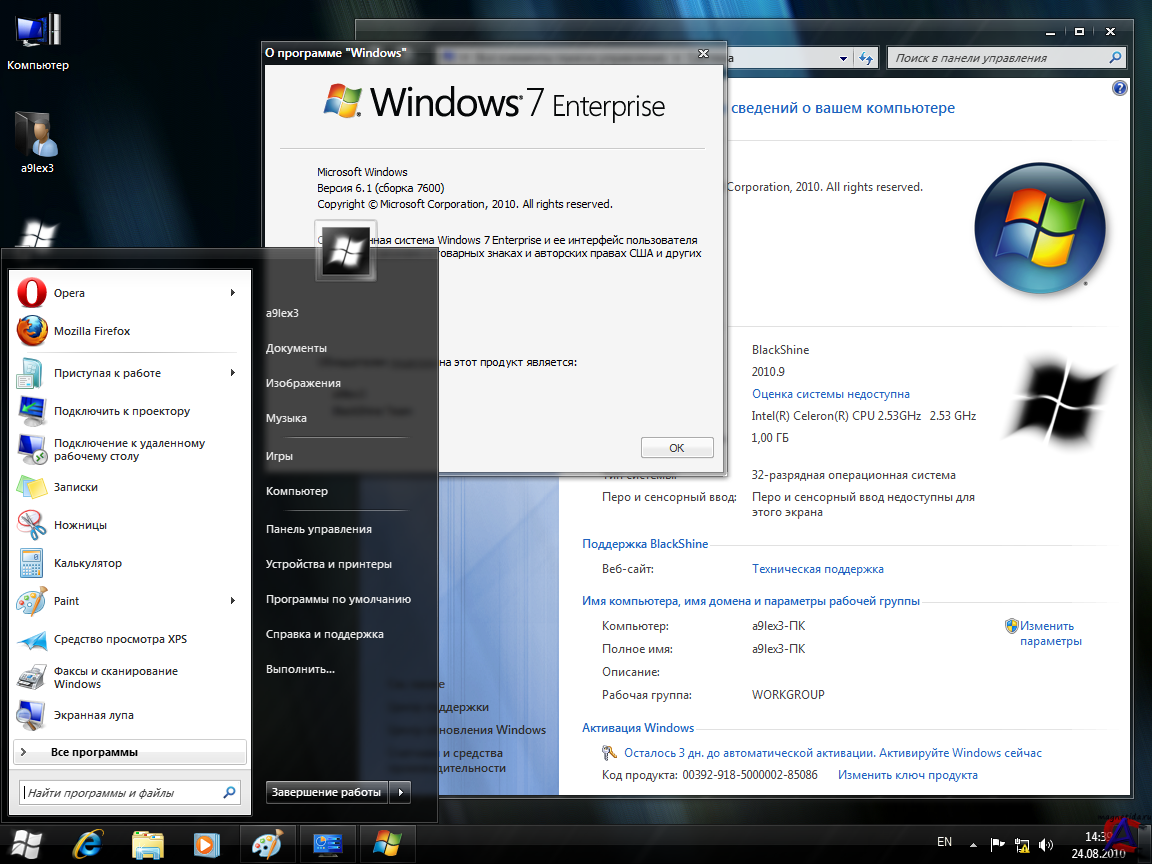
Task: Click the Найти программы и файлы search box
Action: coord(120,793)
